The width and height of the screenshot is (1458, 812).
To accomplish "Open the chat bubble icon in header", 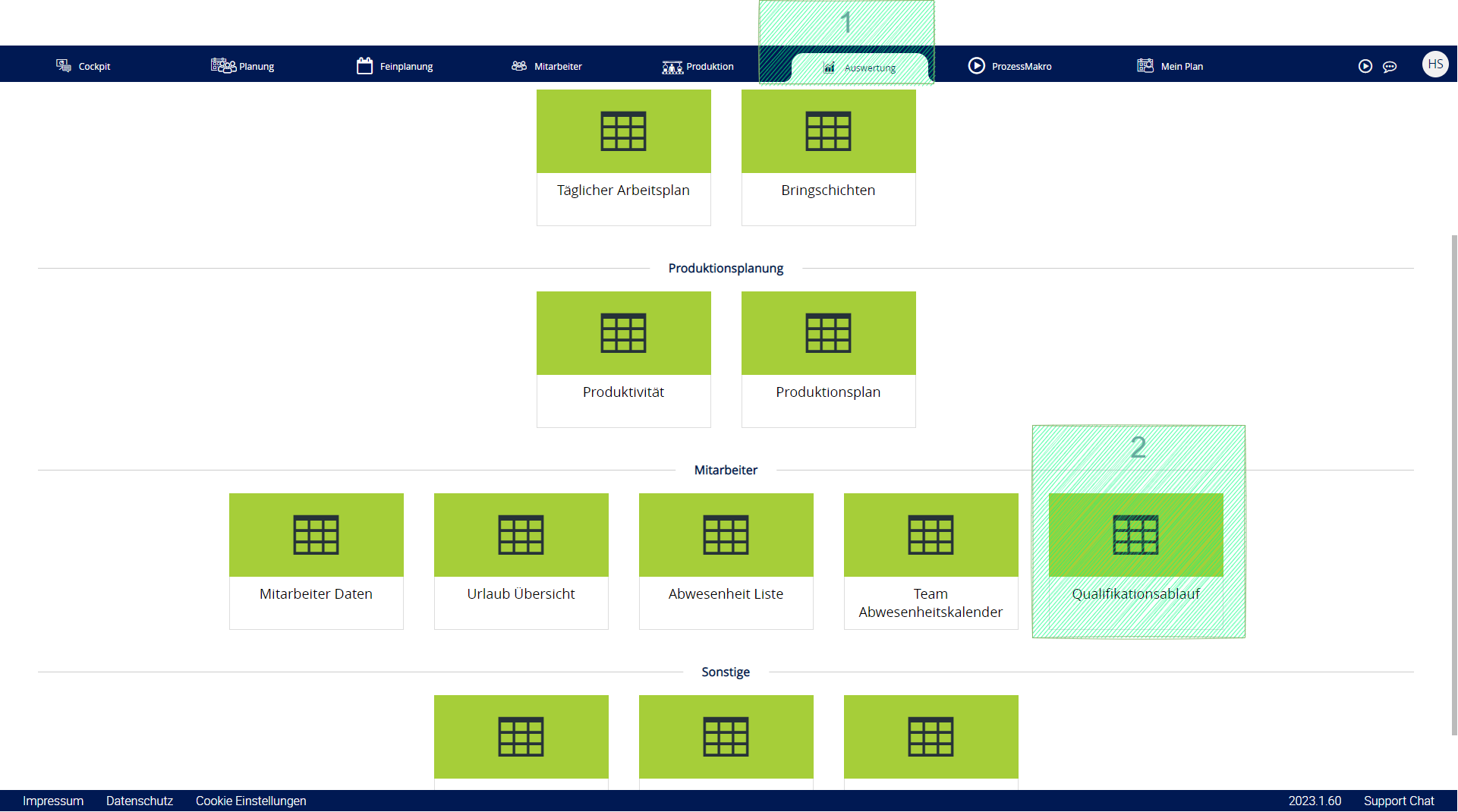I will (1390, 66).
